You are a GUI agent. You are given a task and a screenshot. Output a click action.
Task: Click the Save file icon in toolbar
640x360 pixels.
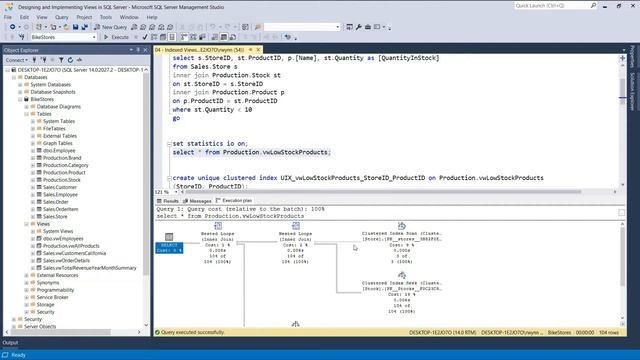tap(76, 27)
